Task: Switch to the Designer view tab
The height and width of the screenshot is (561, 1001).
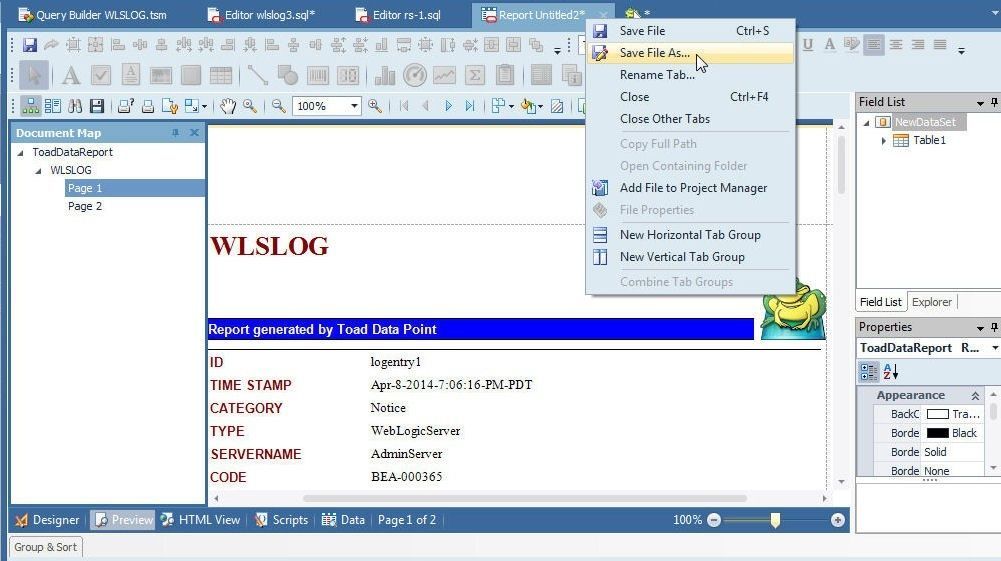Action: coord(47,520)
